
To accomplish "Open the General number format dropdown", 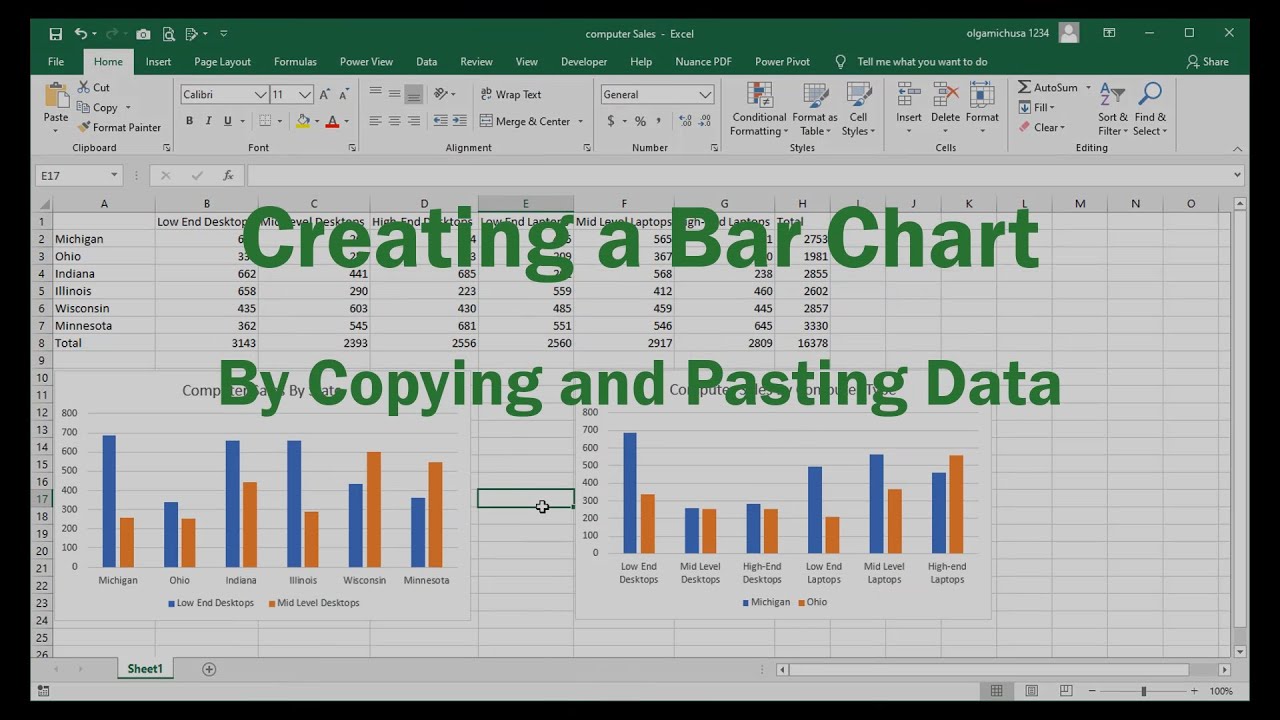I will [705, 94].
